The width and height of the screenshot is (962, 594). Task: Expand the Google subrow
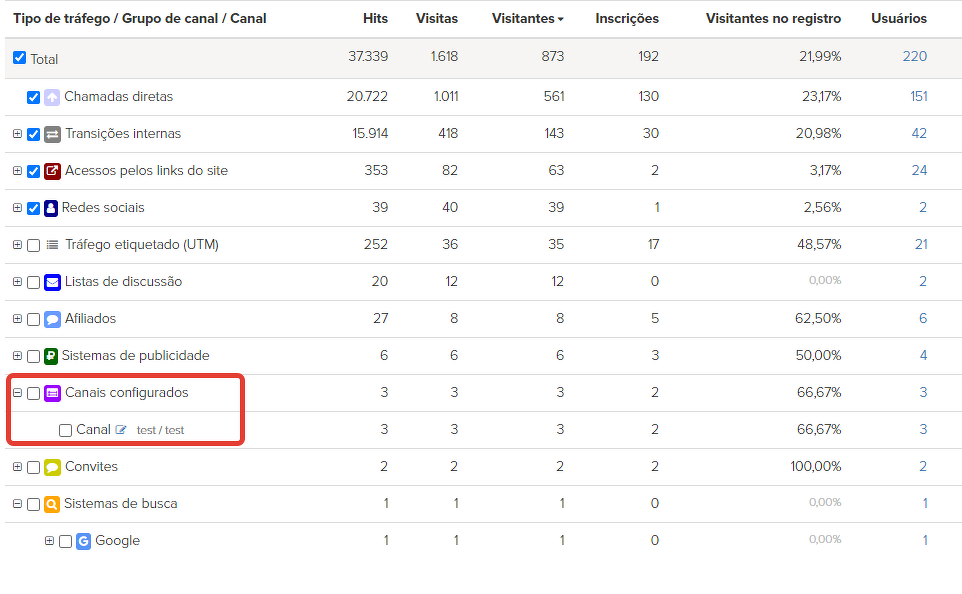point(49,541)
